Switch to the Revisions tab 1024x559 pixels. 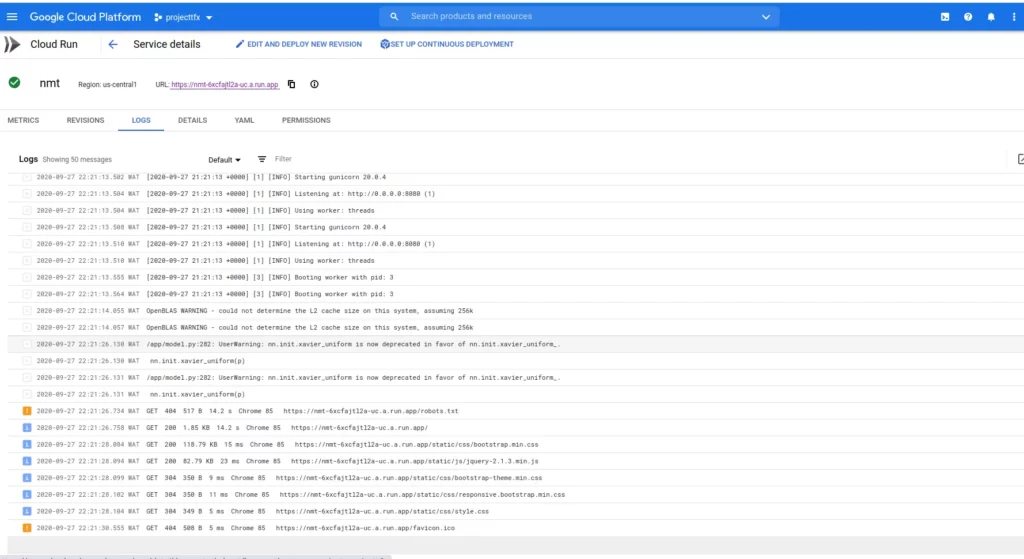point(86,120)
